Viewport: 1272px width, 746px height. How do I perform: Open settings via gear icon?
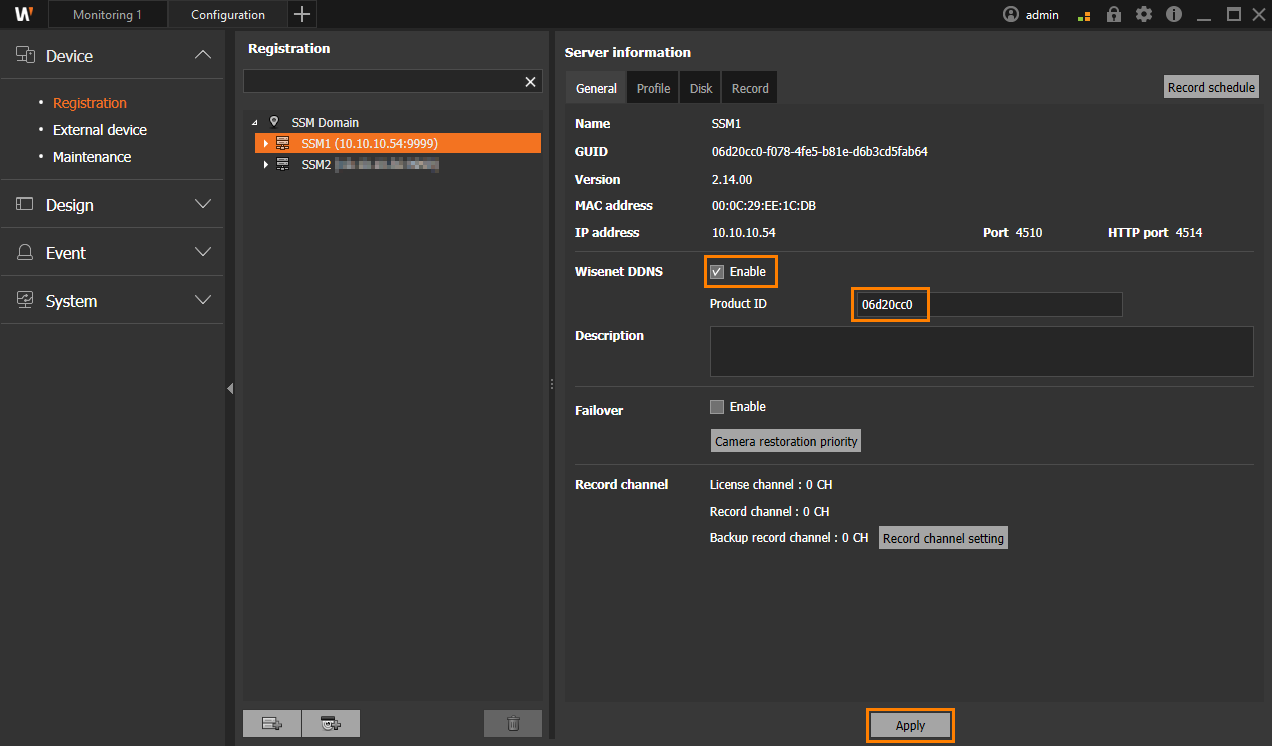[1144, 15]
